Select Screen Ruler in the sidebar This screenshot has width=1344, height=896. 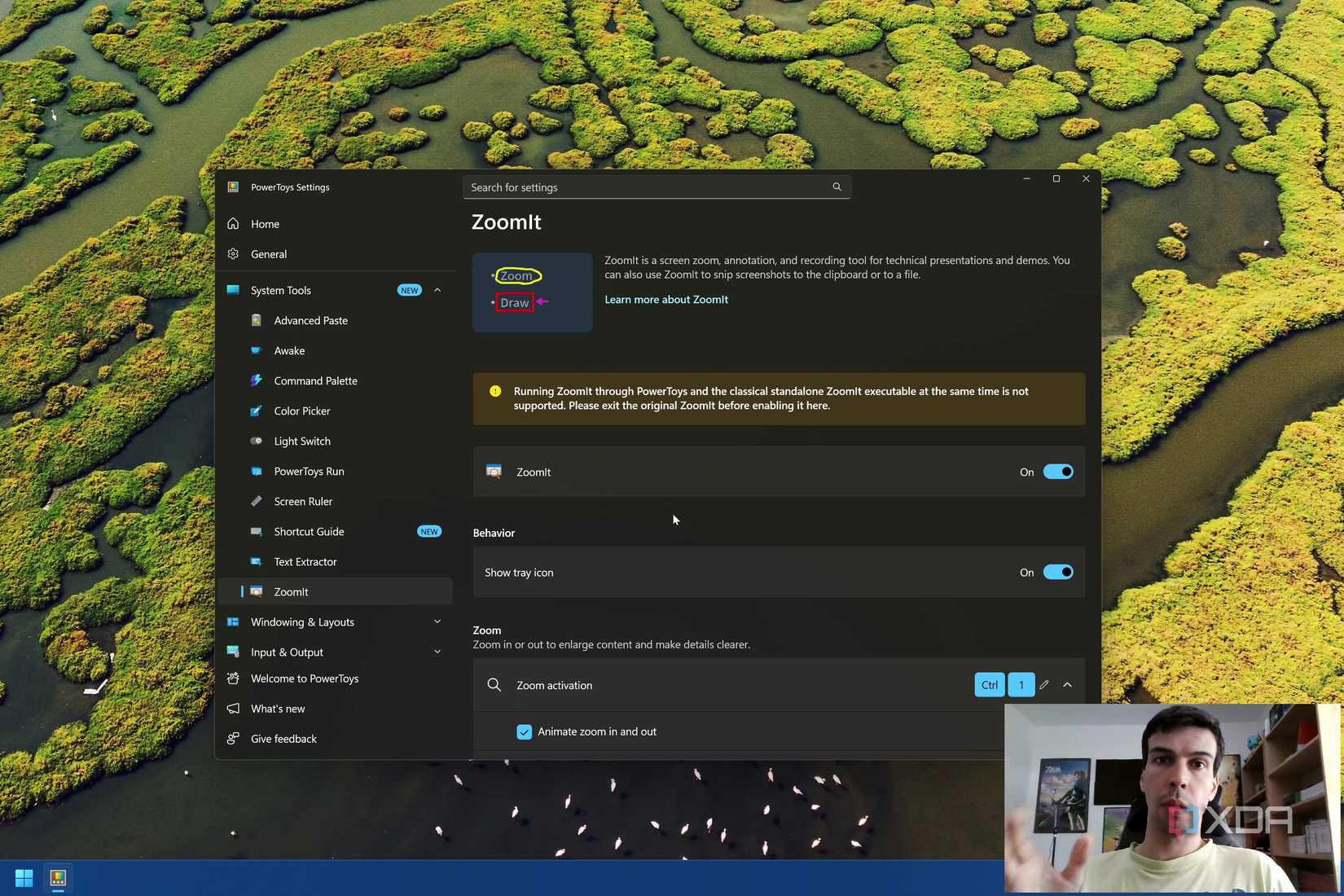336,501
